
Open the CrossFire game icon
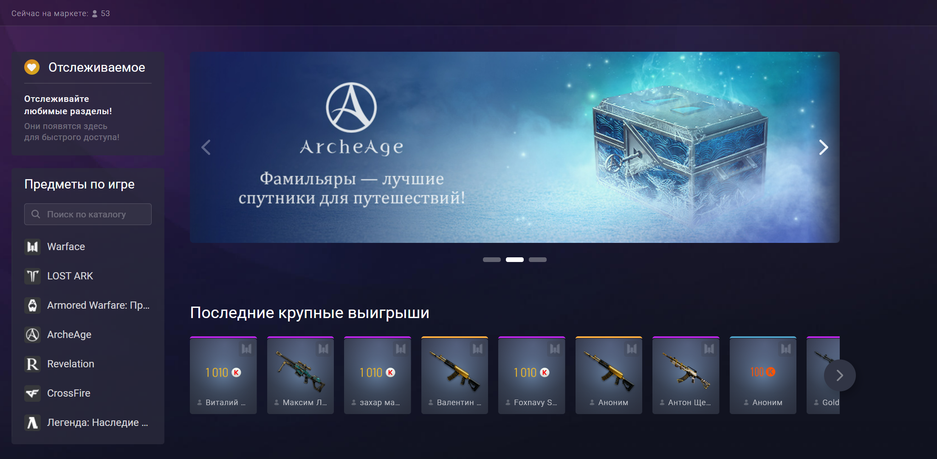pyautogui.click(x=32, y=393)
